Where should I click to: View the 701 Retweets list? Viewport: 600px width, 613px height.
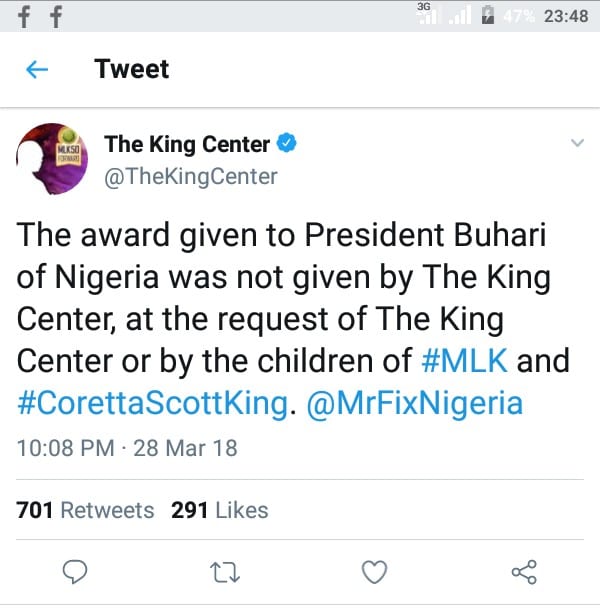[x=86, y=510]
